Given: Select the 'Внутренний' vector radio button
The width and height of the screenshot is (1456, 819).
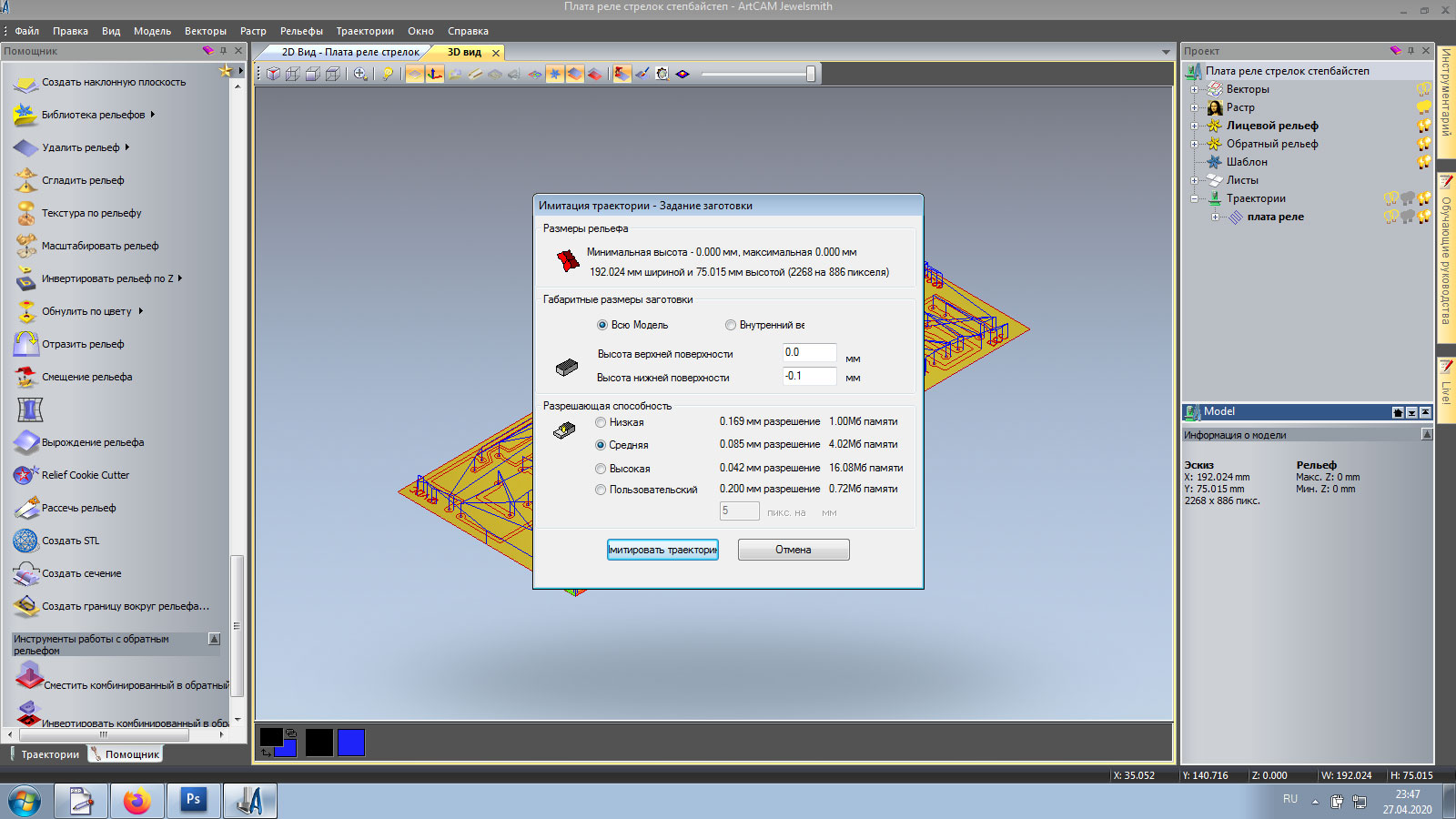Looking at the screenshot, I should [731, 325].
